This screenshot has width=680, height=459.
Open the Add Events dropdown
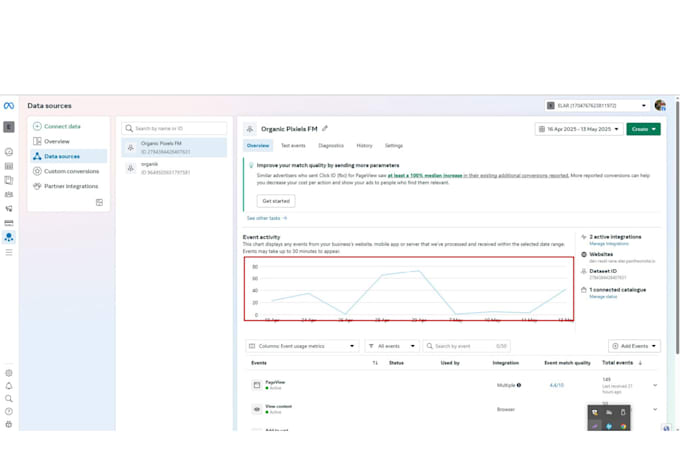click(x=634, y=346)
